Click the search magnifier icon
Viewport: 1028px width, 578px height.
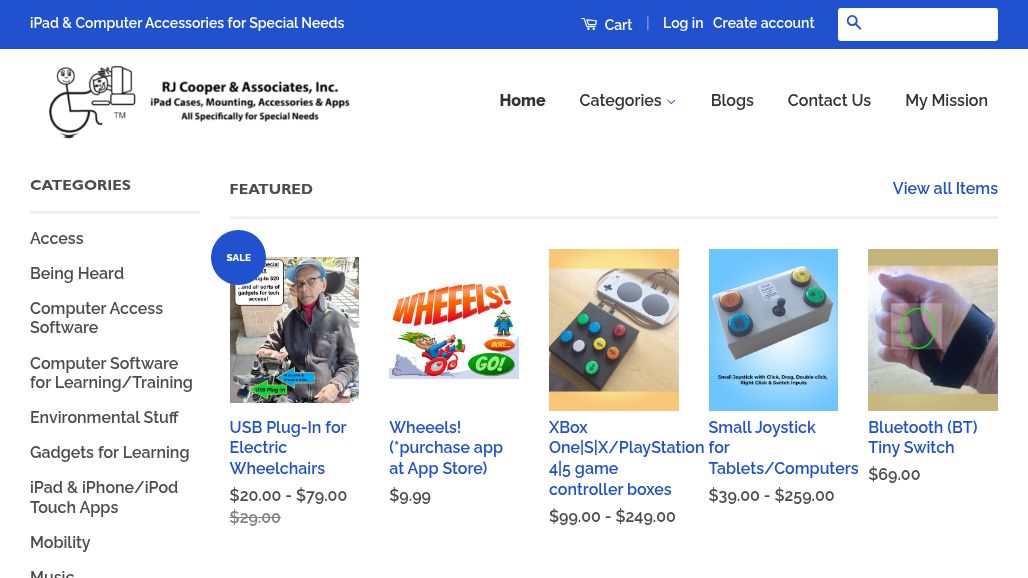coord(854,23)
